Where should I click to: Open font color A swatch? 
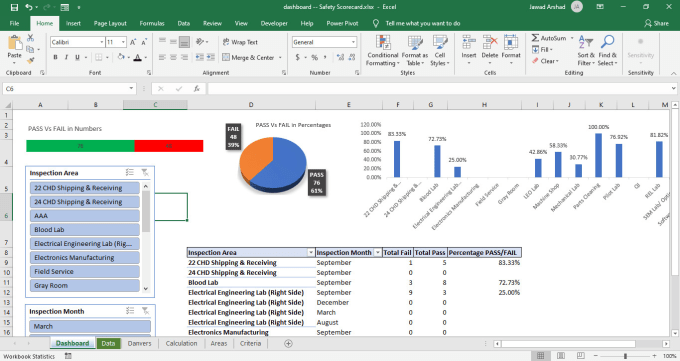coord(137,57)
